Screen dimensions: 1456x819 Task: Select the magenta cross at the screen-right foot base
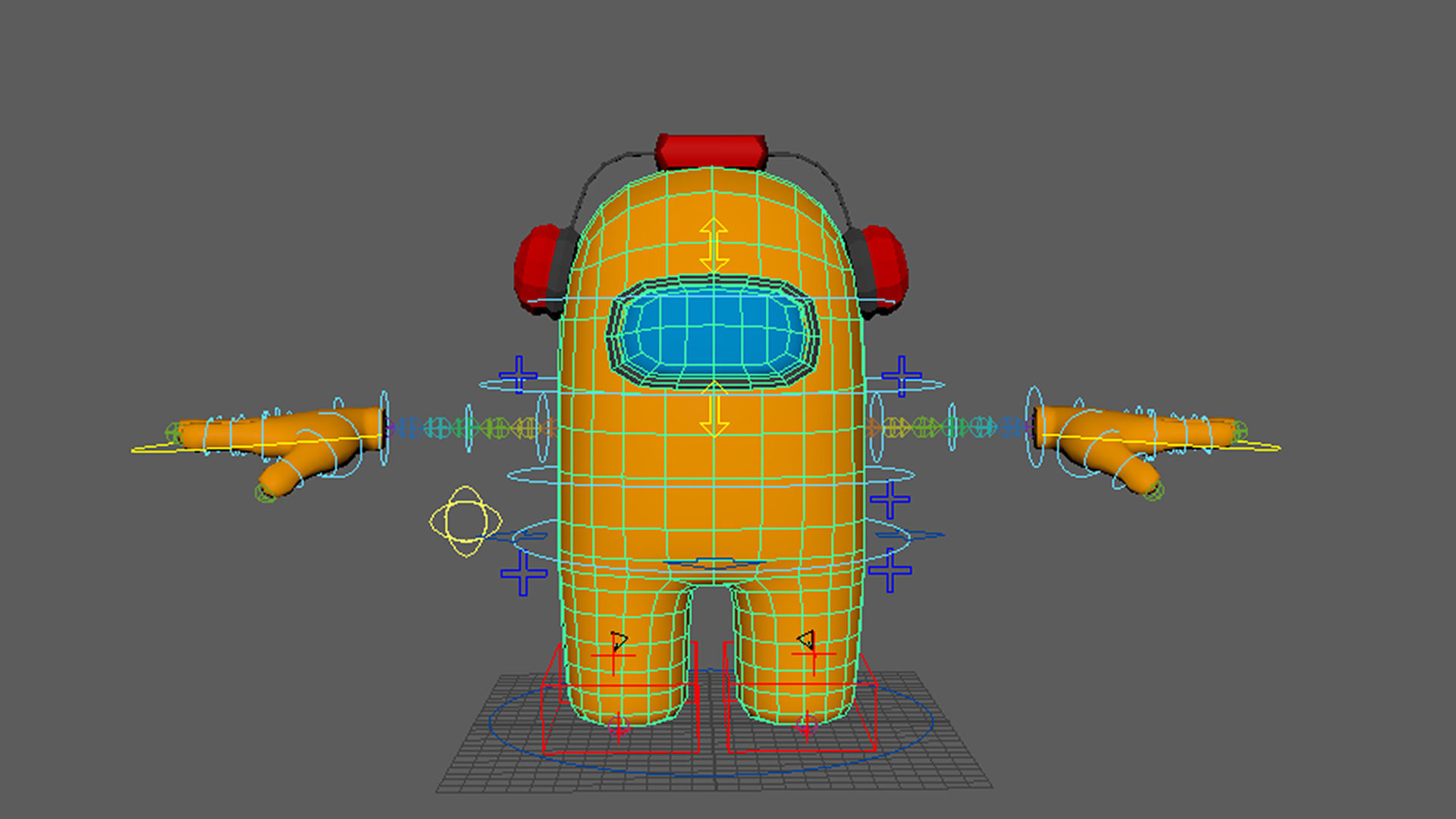(807, 726)
